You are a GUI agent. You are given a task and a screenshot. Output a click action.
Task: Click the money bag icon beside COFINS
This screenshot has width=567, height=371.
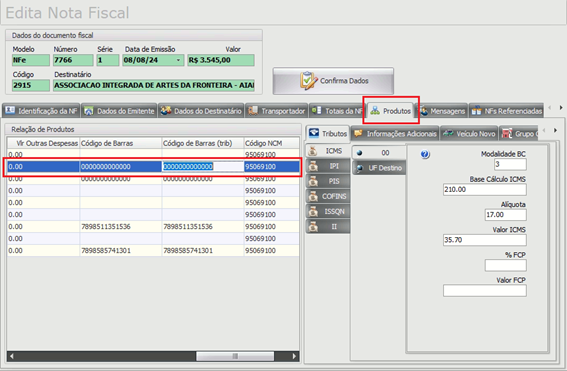313,196
